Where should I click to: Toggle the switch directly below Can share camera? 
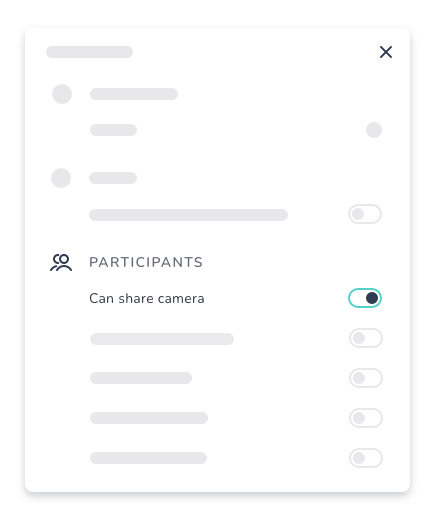pyautogui.click(x=366, y=338)
